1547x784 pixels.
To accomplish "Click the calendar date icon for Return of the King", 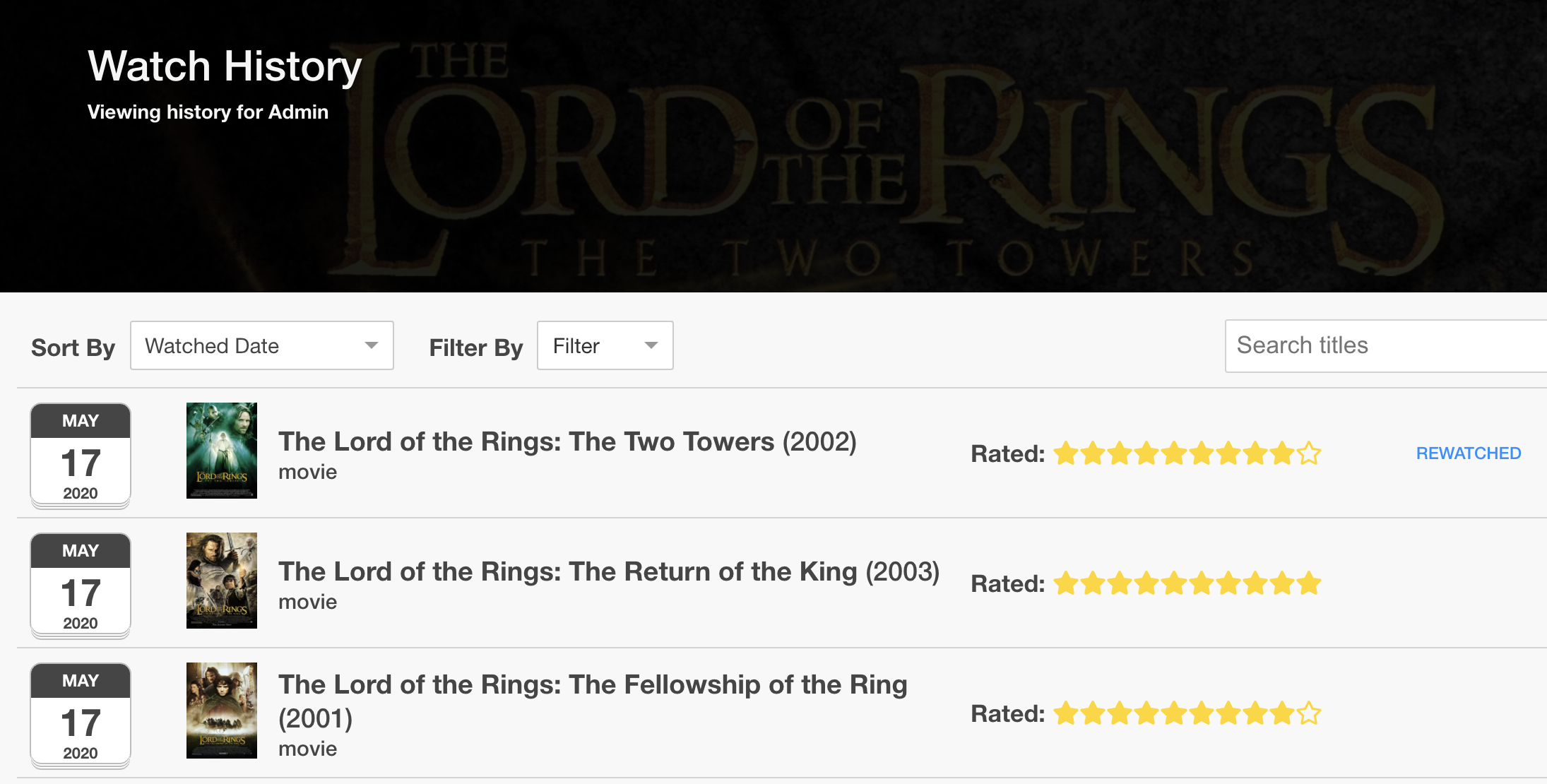I will point(81,586).
